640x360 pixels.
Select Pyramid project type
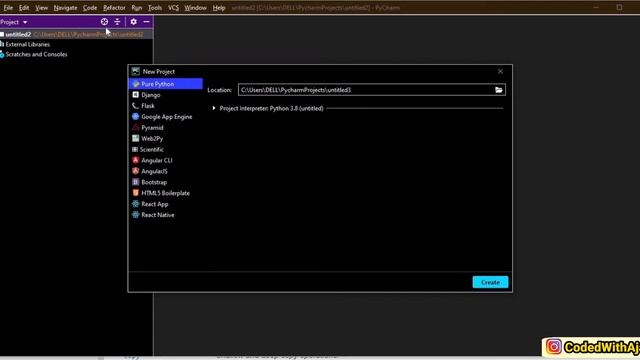tap(165, 128)
